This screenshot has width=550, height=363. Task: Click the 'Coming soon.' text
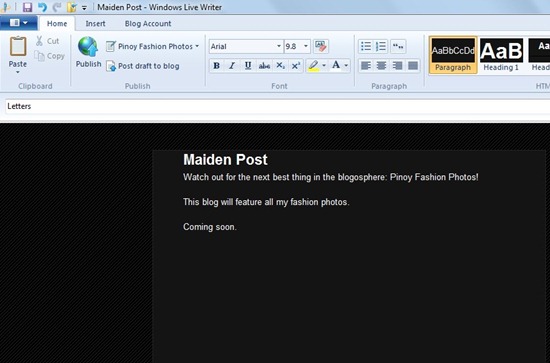[210, 227]
